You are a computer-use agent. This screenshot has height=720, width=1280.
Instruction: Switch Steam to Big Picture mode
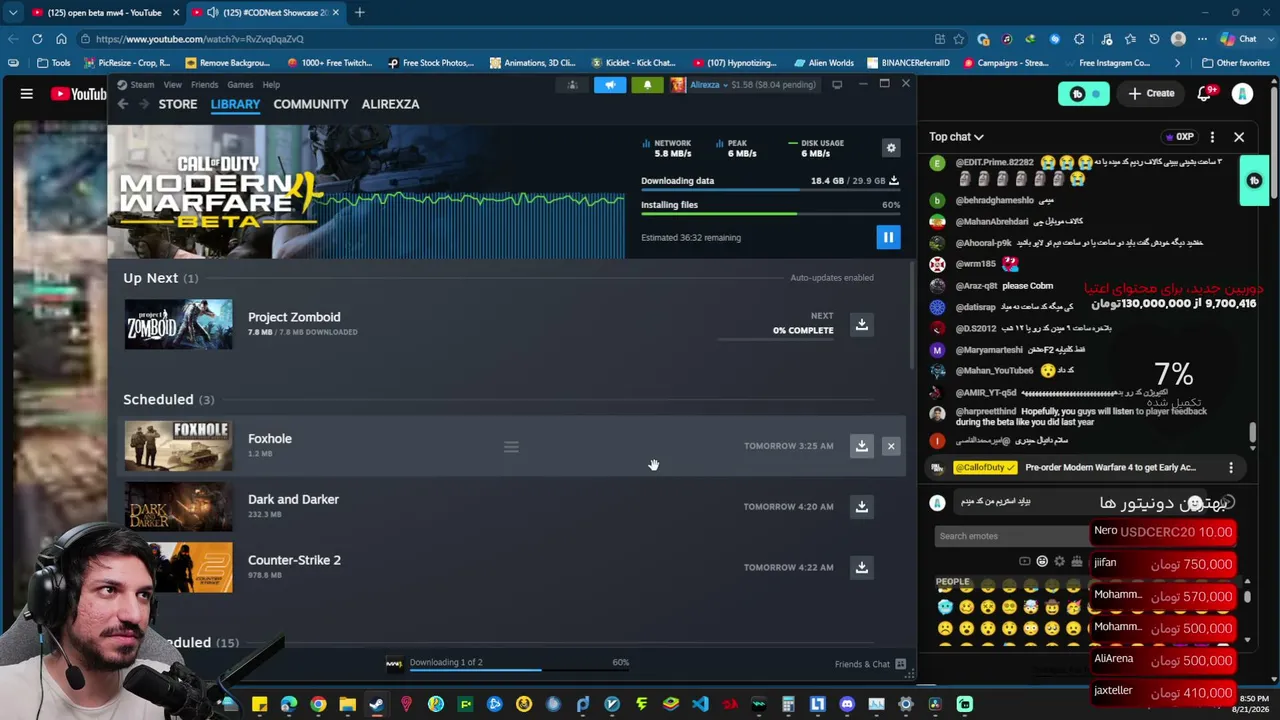[x=837, y=85]
